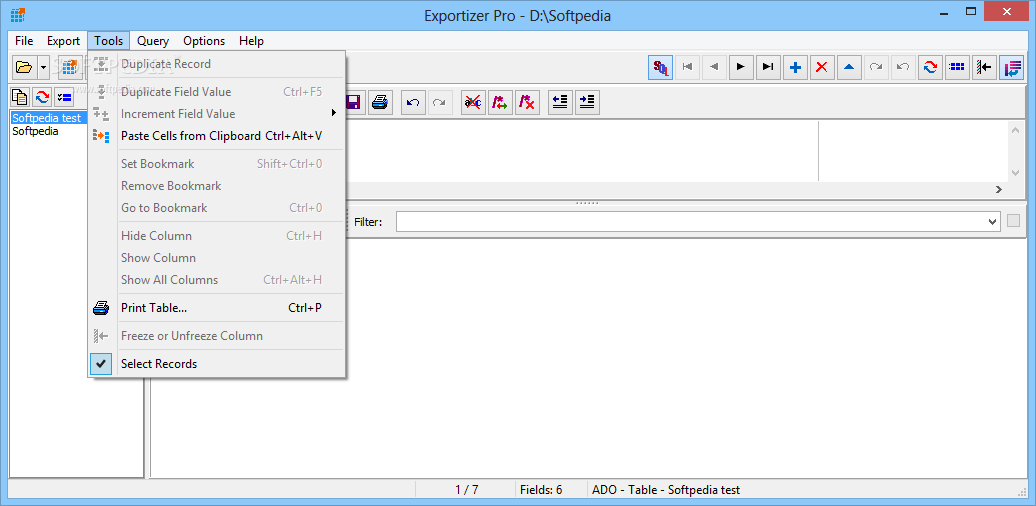The image size is (1036, 506).
Task: Open the dropdown arrow beside open folder
Action: (43, 67)
